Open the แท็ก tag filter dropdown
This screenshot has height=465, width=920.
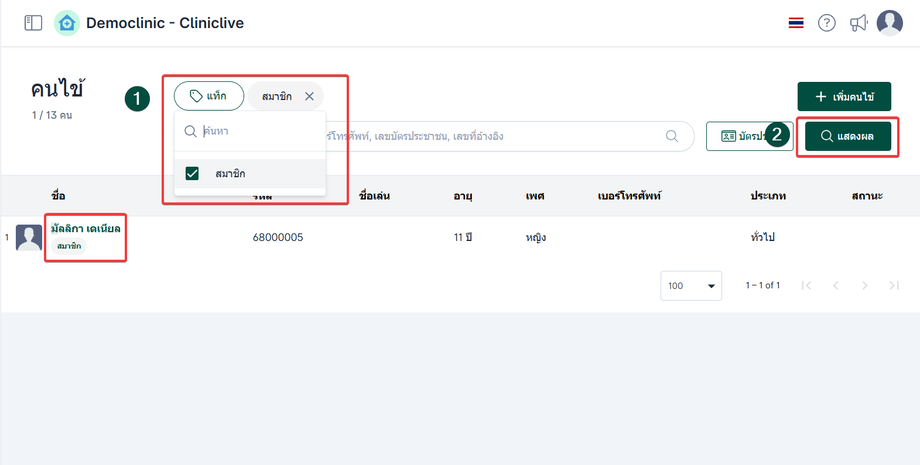coord(208,96)
